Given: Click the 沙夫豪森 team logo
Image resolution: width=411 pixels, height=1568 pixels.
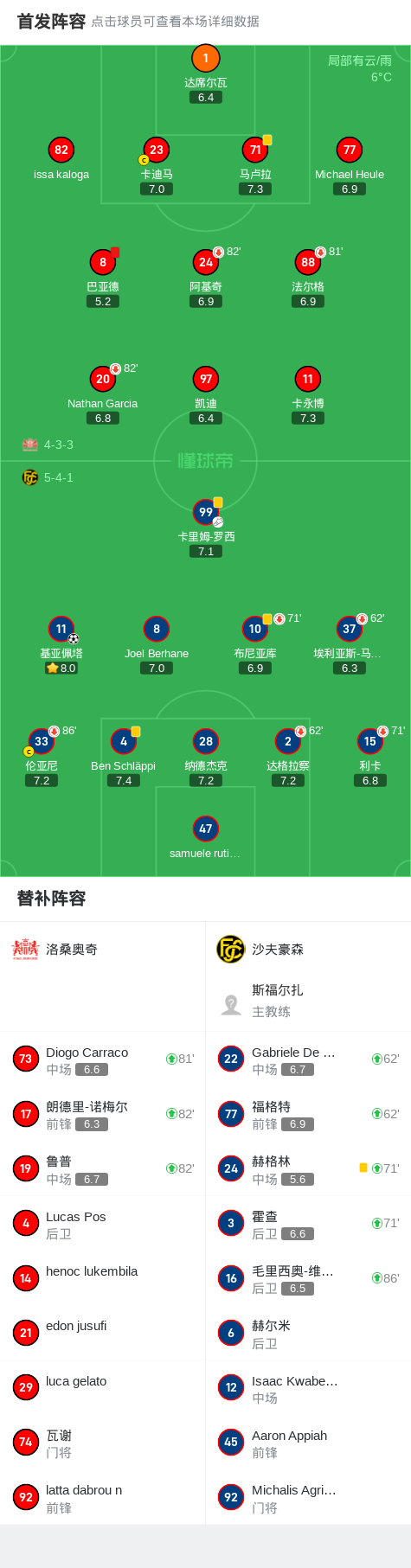Looking at the screenshot, I should tap(231, 949).
